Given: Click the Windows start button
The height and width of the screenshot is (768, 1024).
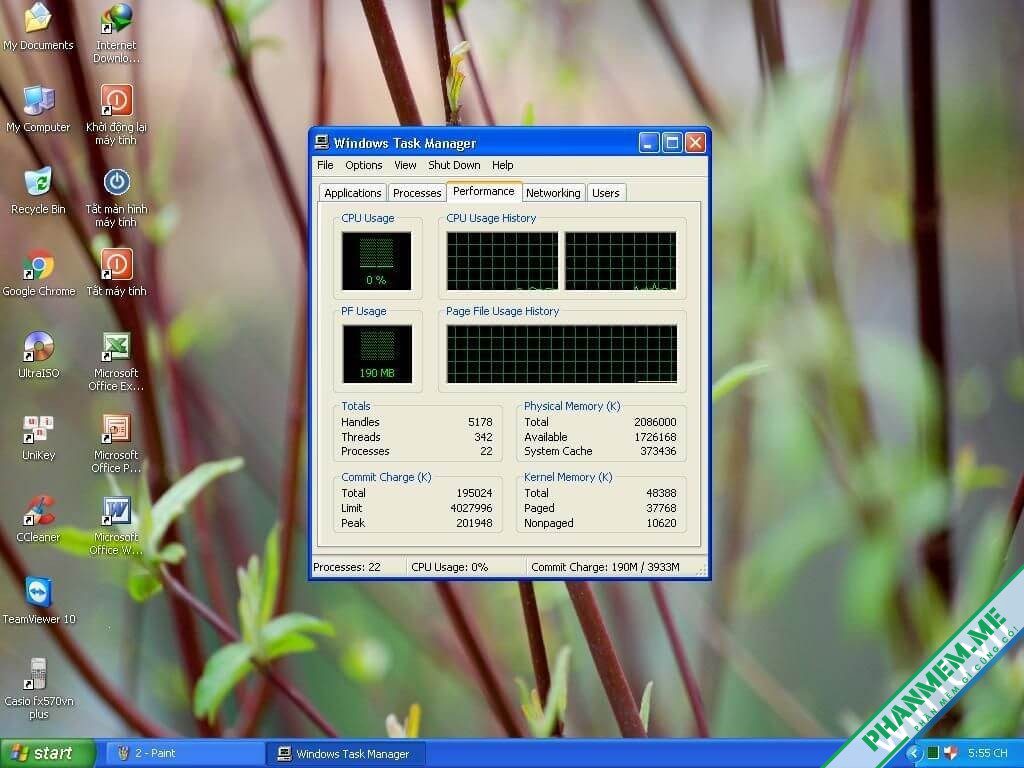Looking at the screenshot, I should pos(47,753).
